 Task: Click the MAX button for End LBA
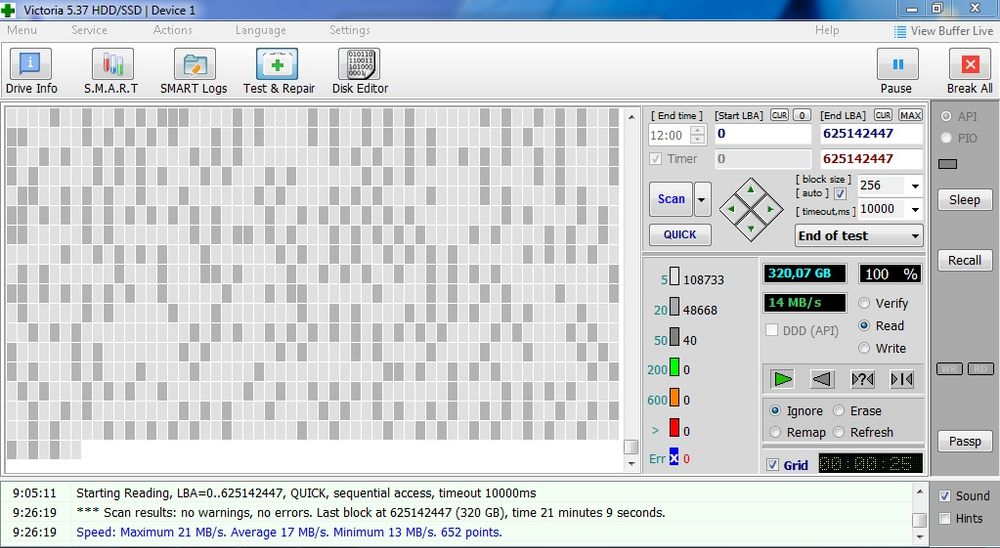[x=910, y=115]
